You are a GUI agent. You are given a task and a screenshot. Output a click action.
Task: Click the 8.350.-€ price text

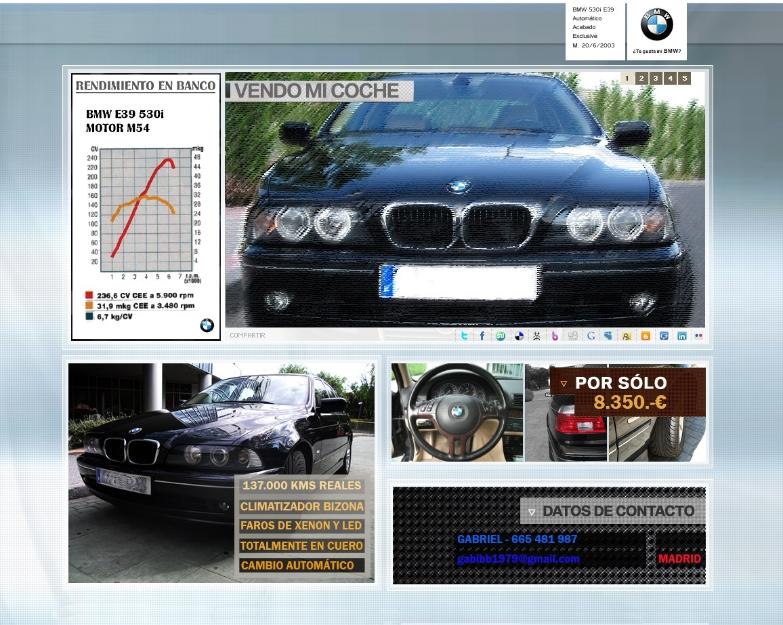630,402
